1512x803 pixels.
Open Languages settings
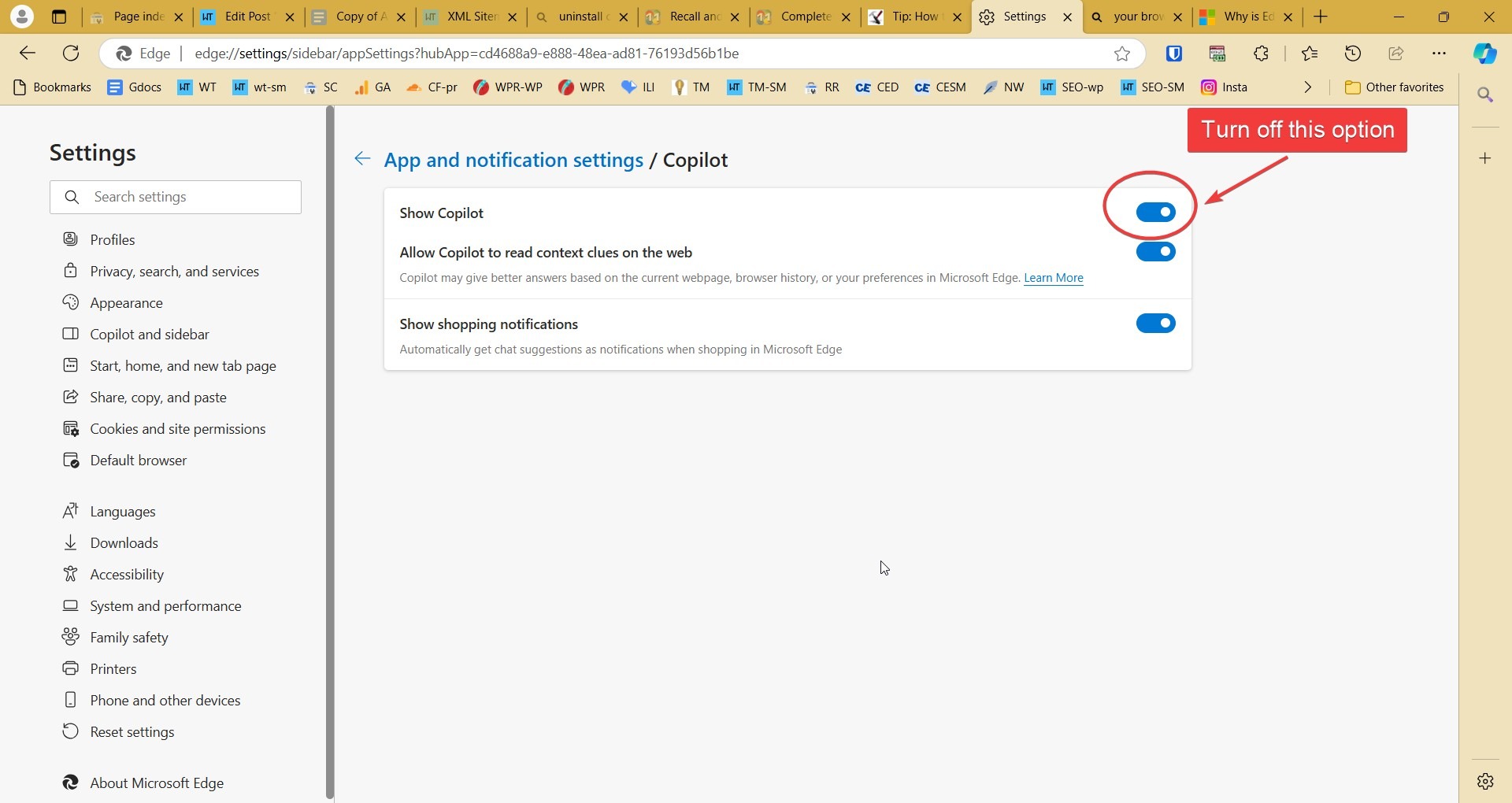(123, 511)
